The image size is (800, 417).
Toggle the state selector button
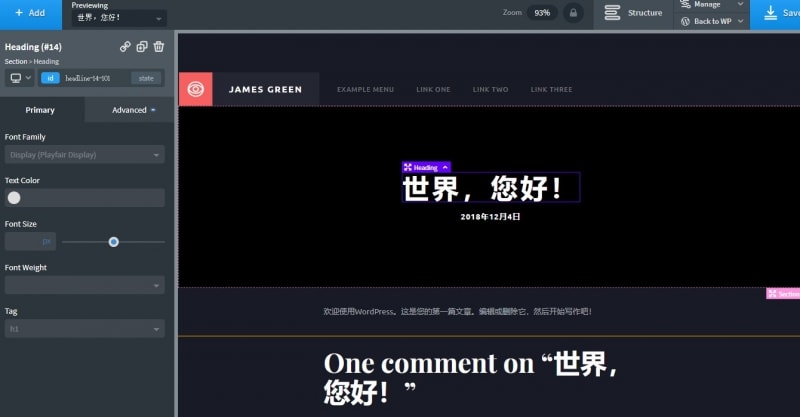(x=146, y=78)
